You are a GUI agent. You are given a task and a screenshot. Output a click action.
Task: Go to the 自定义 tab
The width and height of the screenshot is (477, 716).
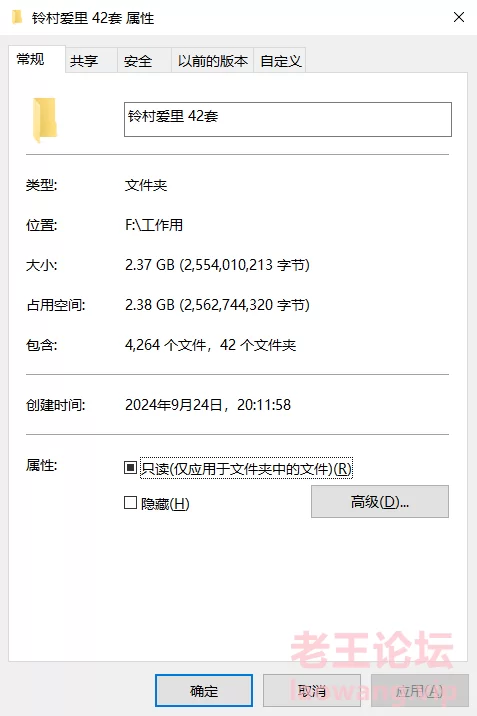pos(279,60)
